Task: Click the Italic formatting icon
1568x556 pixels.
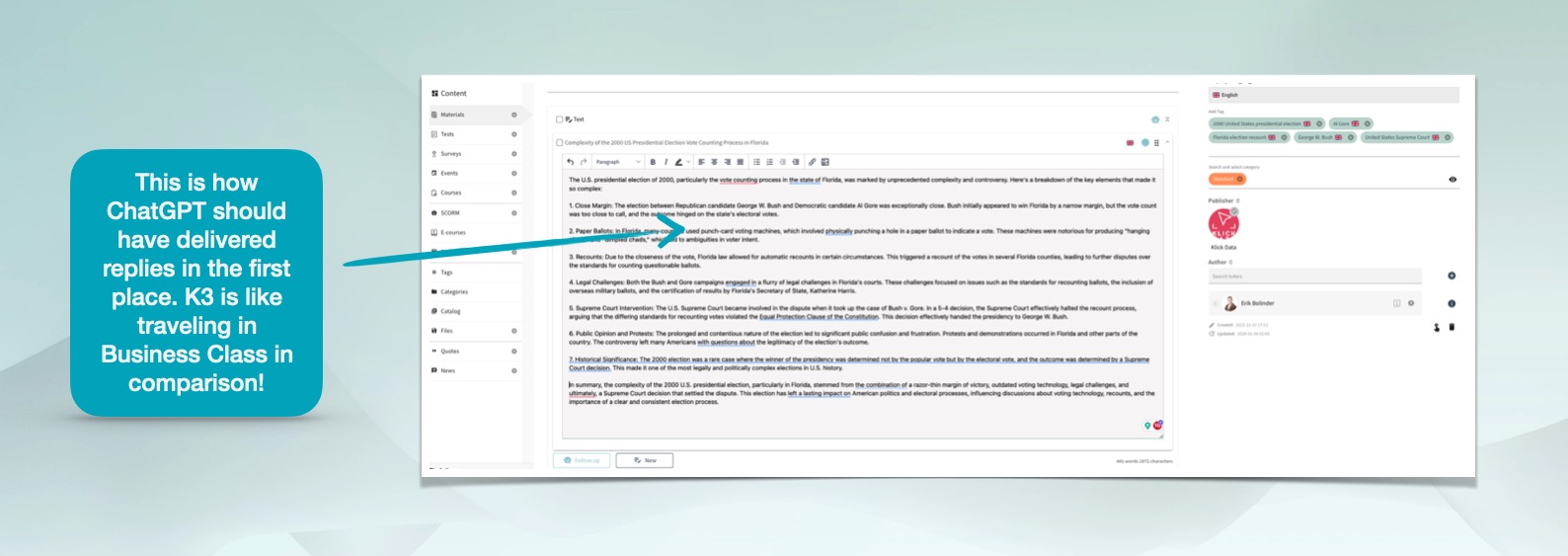Action: coord(666,162)
